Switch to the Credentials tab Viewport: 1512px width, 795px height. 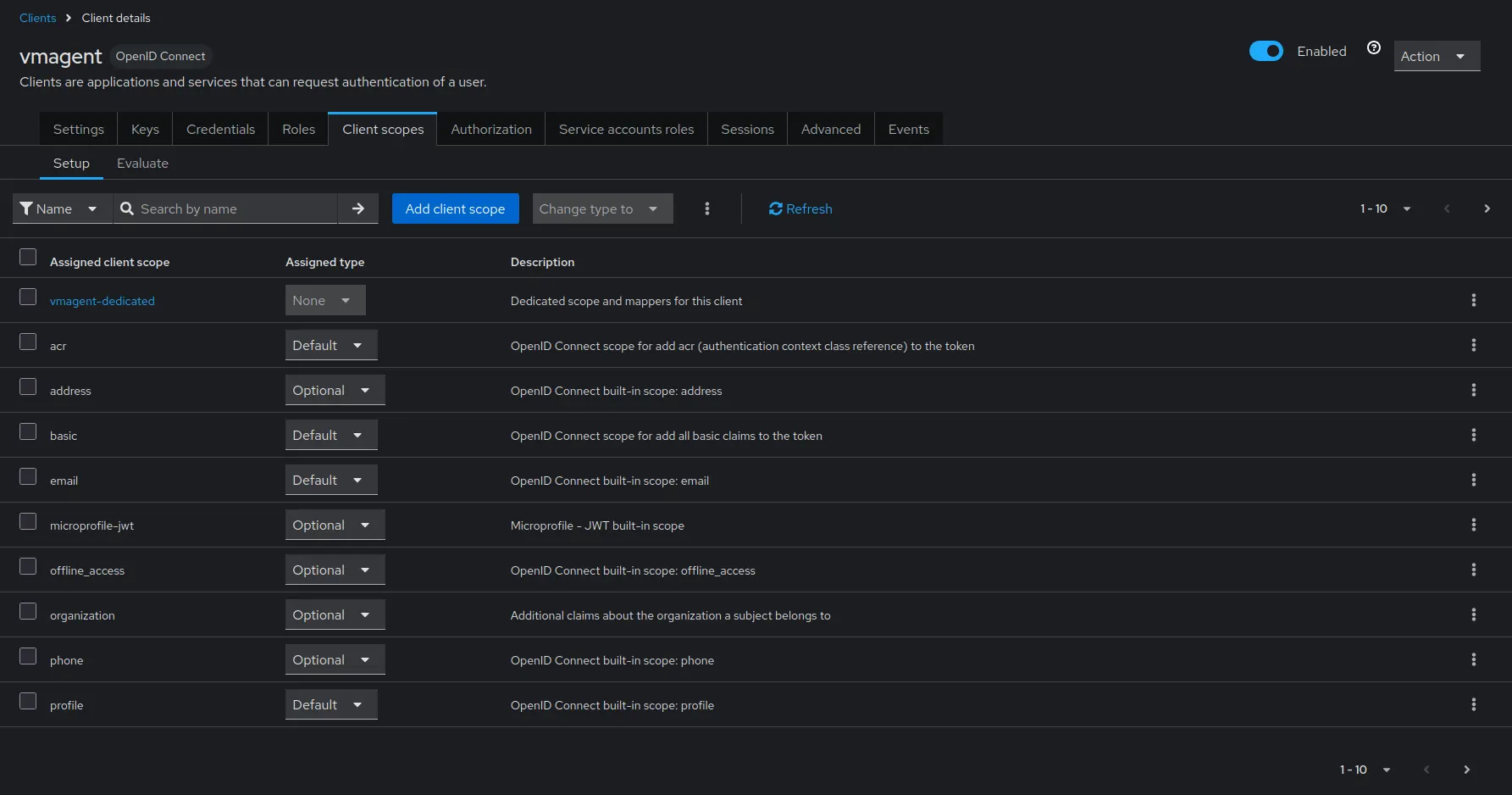pyautogui.click(x=220, y=129)
